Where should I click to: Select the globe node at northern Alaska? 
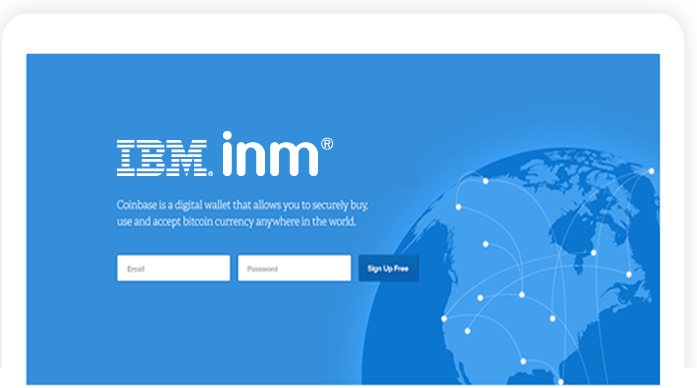pos(485,181)
